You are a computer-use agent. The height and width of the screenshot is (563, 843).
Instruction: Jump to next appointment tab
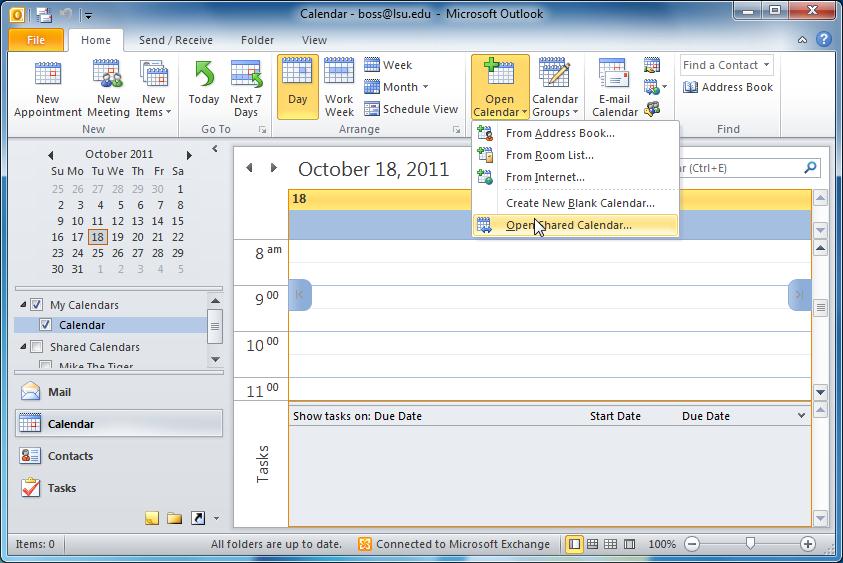pos(799,294)
